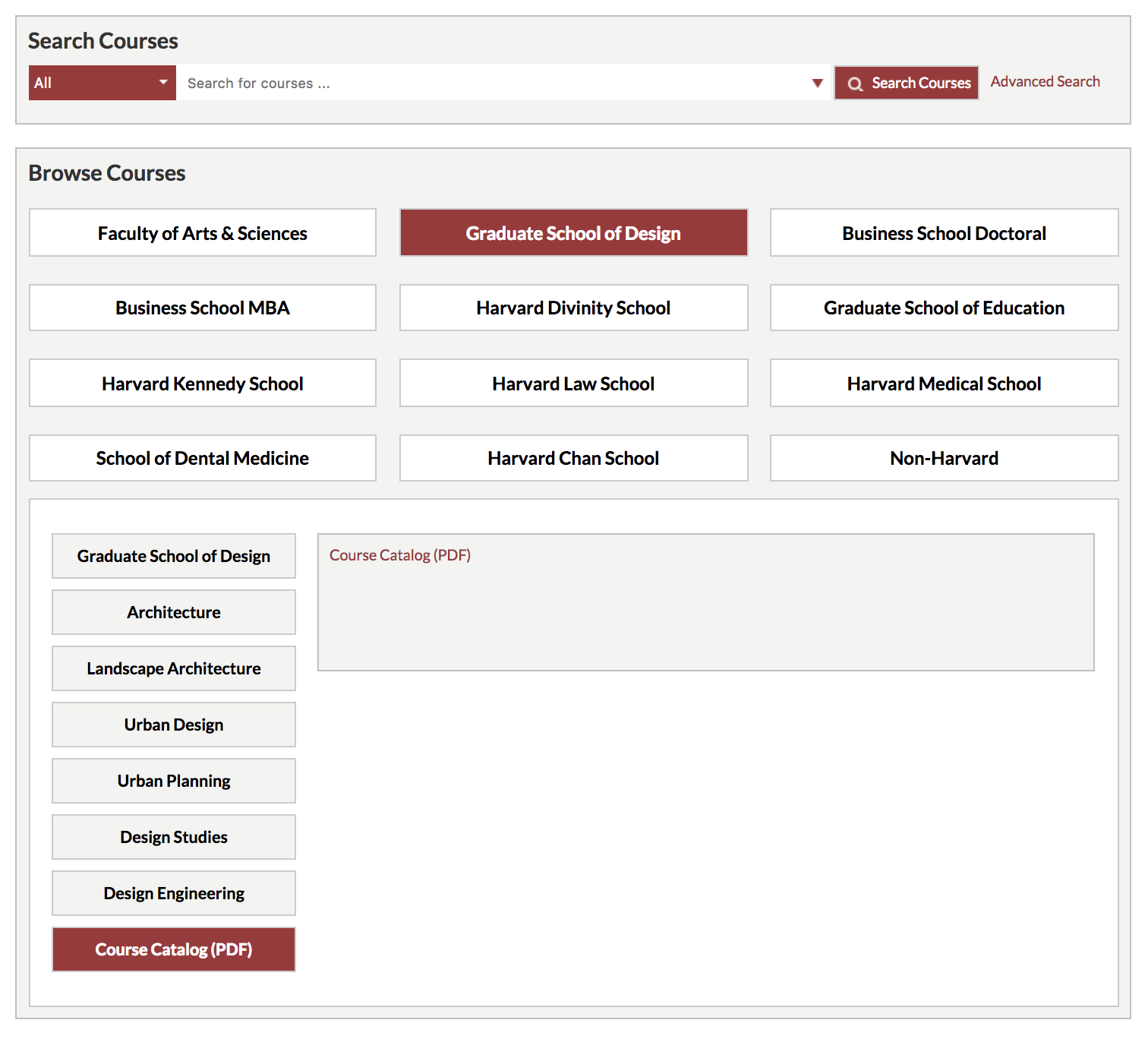The width and height of the screenshot is (1148, 1039).
Task: Open the Non-Harvard courses category
Action: tap(944, 458)
